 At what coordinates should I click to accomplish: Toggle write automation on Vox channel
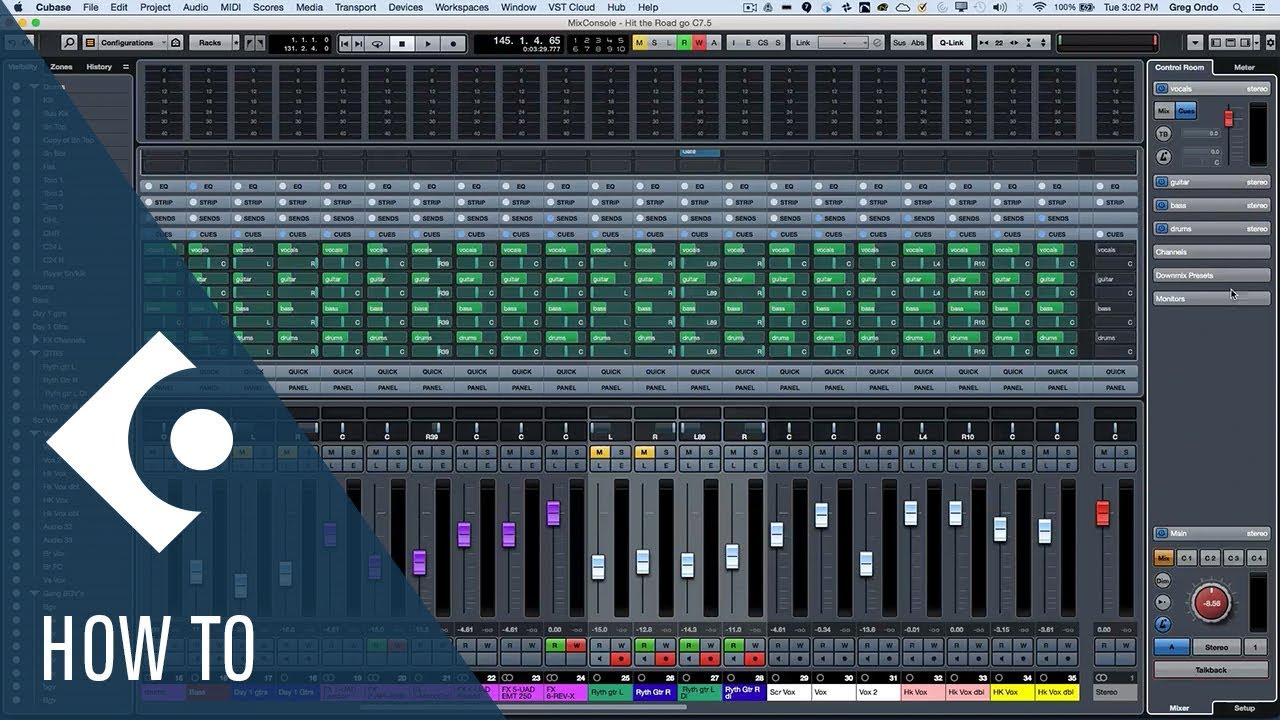[844, 645]
